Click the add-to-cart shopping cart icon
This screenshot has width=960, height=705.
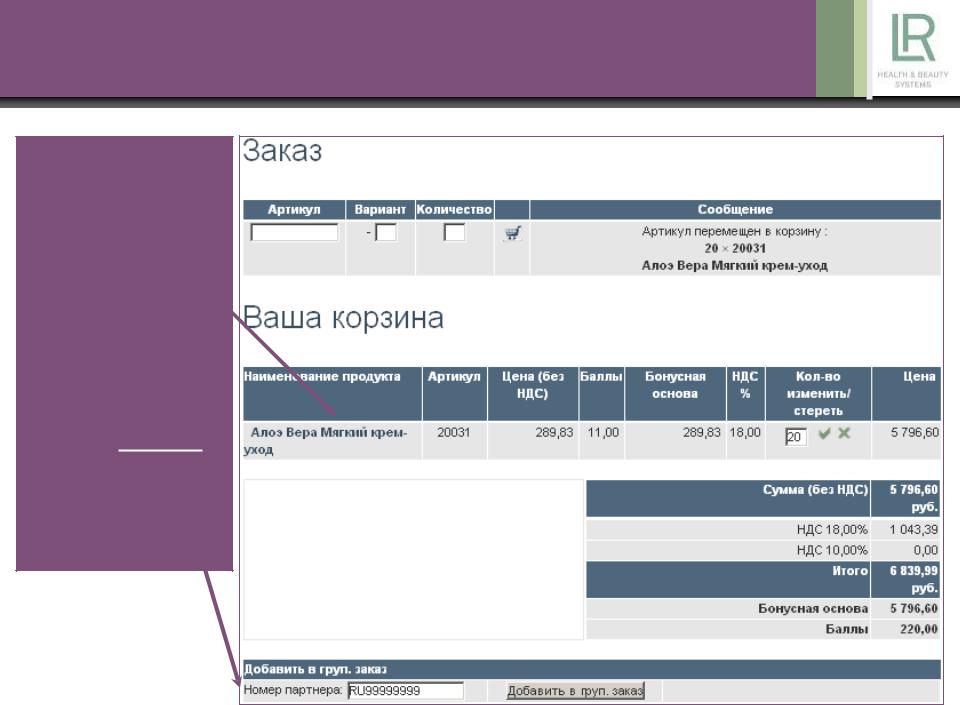point(513,233)
